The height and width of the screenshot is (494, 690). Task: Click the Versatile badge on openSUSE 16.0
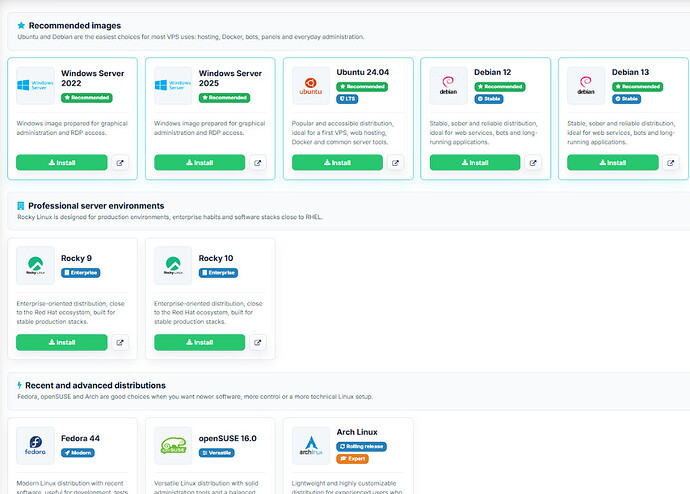pos(217,453)
